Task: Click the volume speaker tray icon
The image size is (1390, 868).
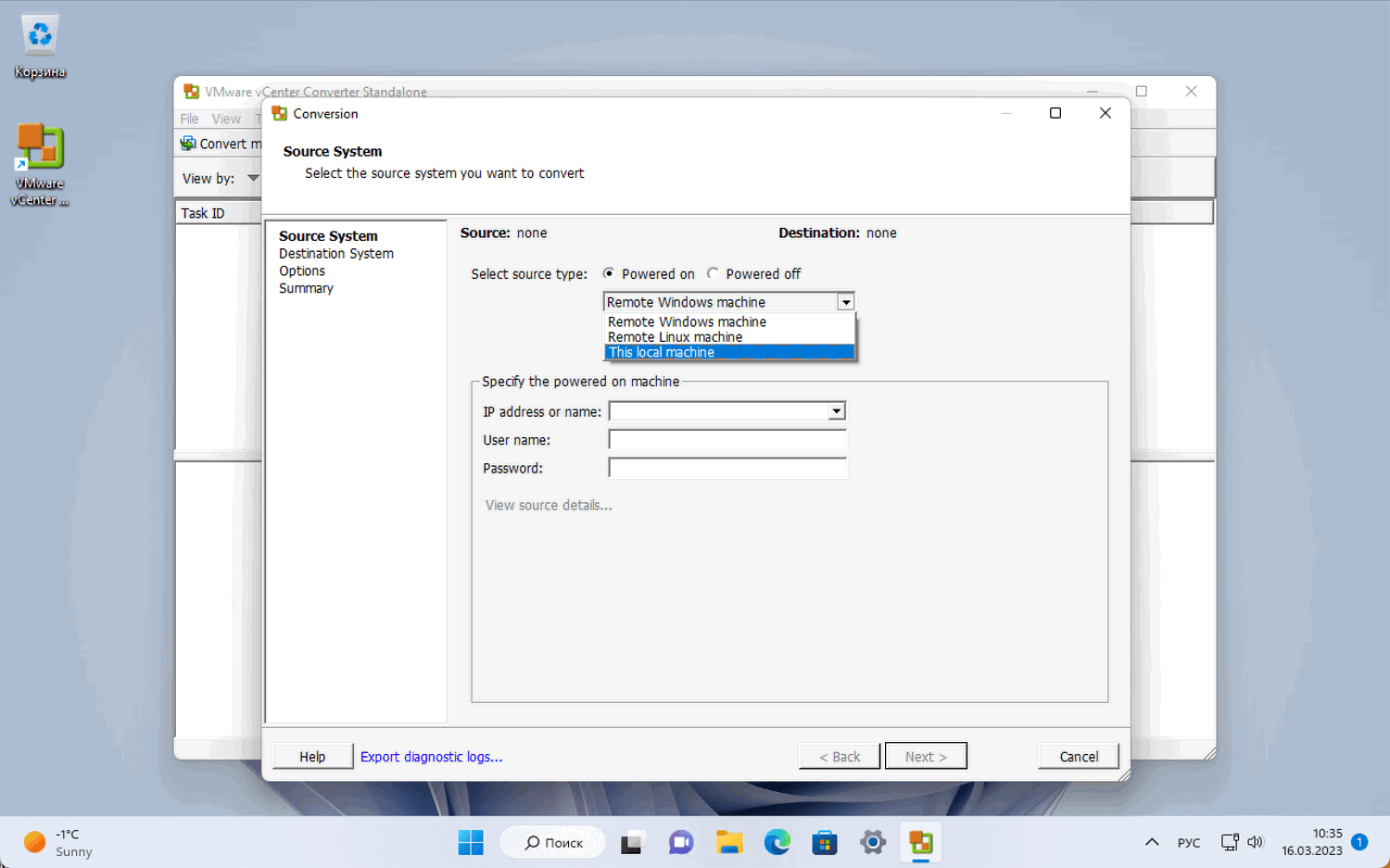Action: [1256, 842]
